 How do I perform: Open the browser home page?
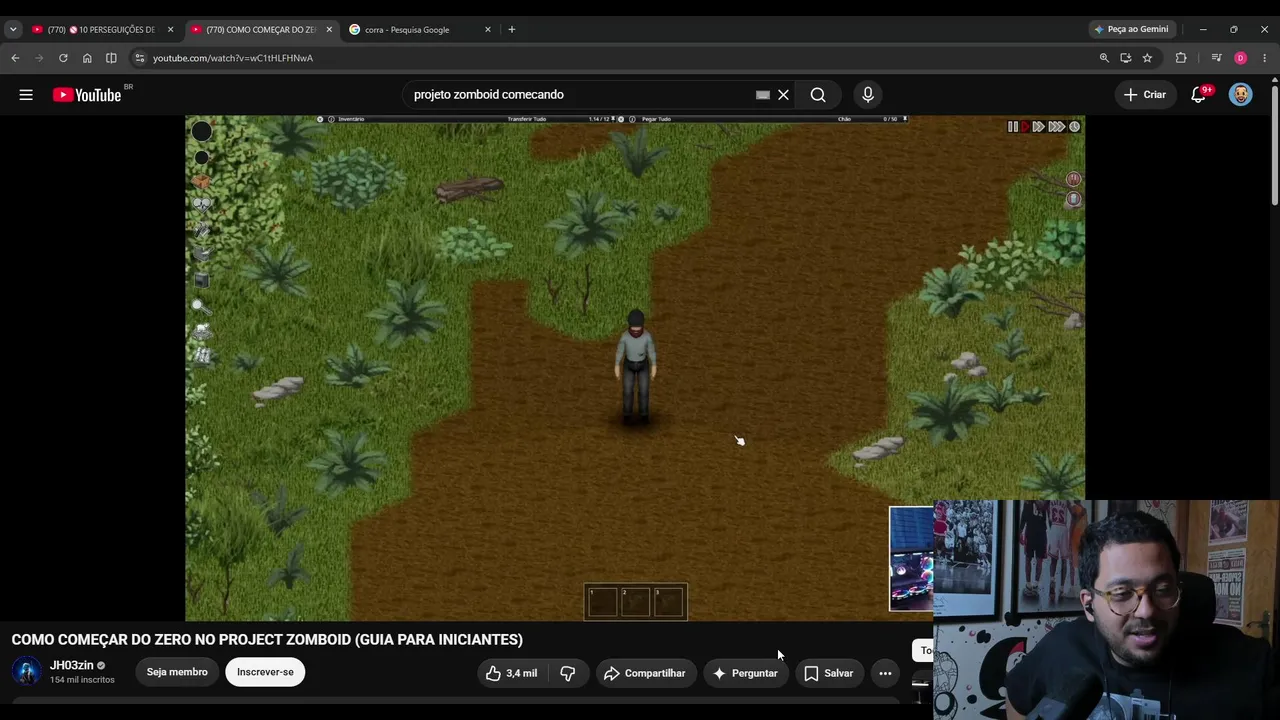[87, 58]
